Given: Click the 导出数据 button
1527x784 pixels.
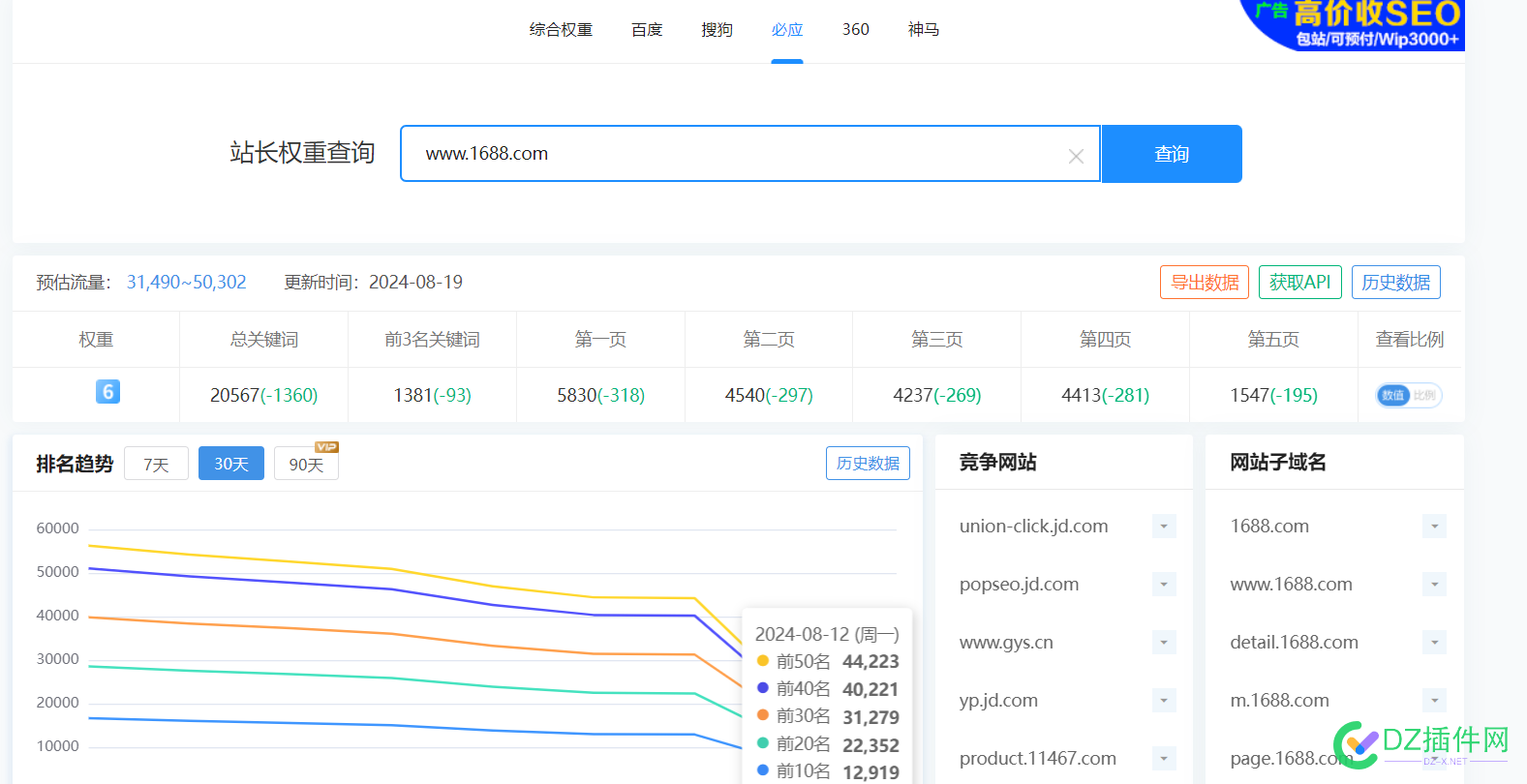Looking at the screenshot, I should [x=1205, y=283].
